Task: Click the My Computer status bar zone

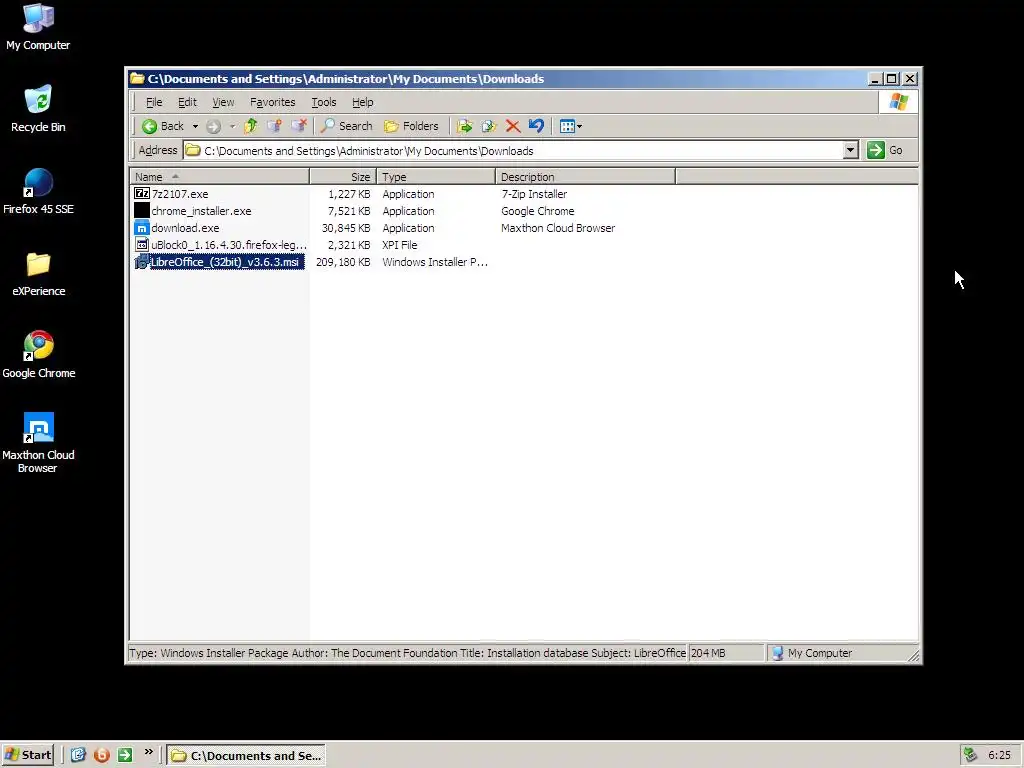Action: [x=842, y=653]
